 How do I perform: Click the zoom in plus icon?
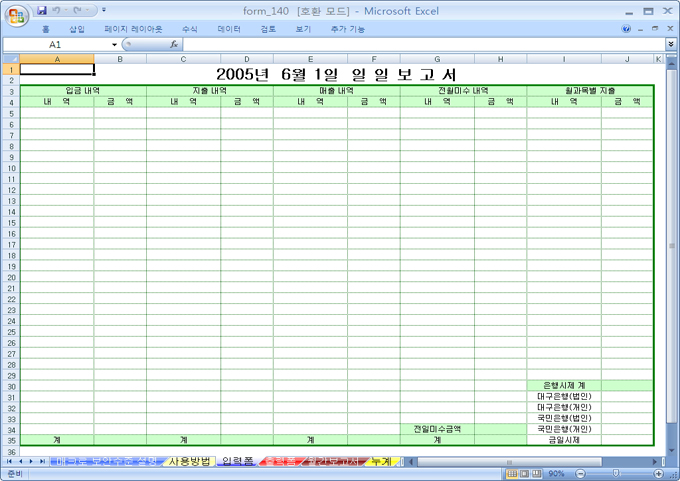tap(656, 473)
